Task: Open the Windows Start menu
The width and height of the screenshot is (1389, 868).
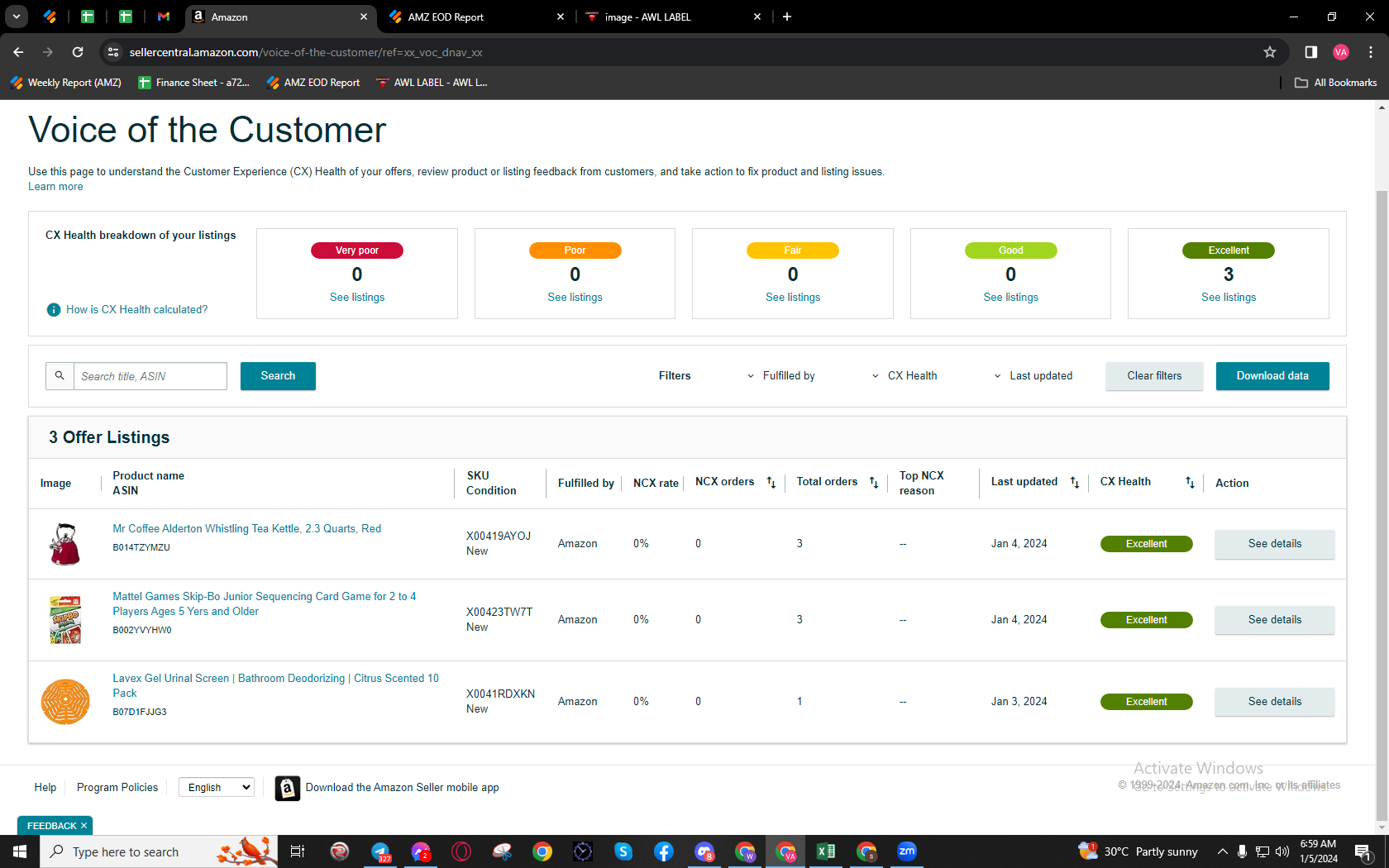Action: coord(20,851)
